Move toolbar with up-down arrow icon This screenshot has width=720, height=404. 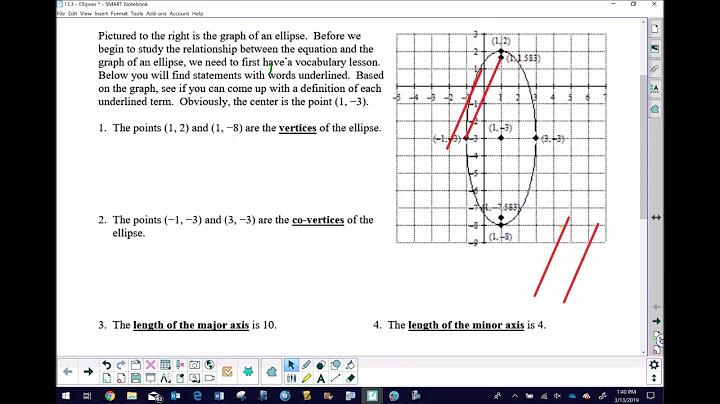click(654, 378)
